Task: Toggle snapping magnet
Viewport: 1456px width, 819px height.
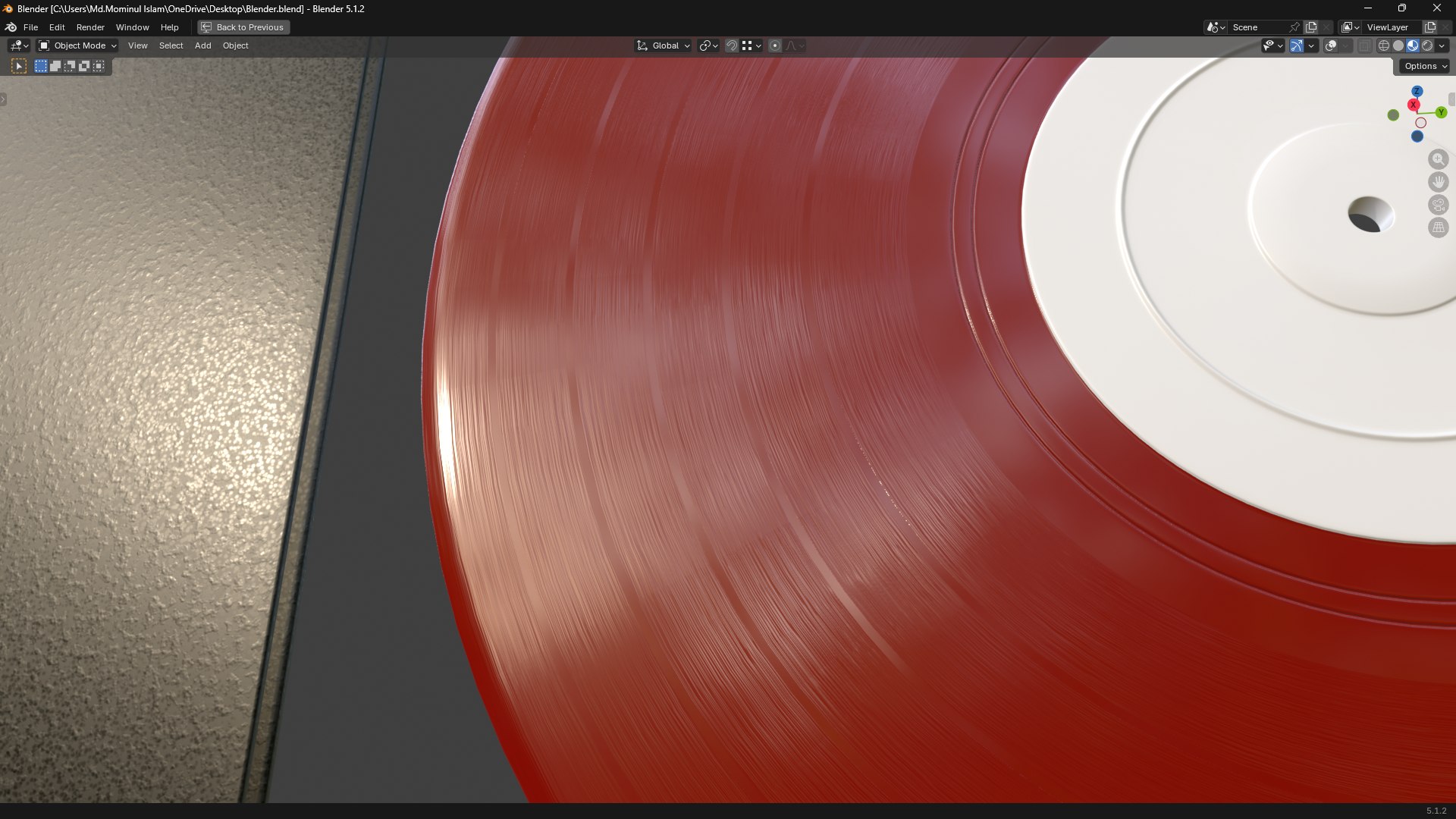Action: 732,45
